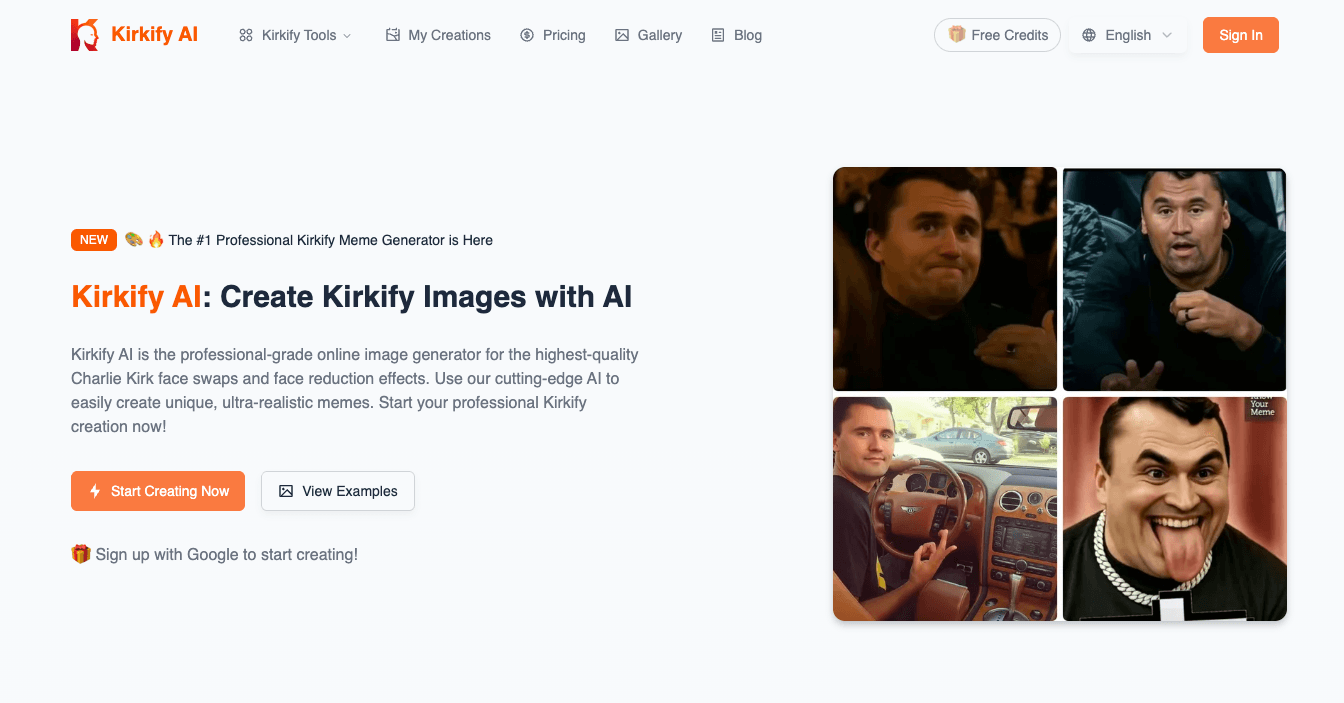Click the gift box icon in Free Credits
The width and height of the screenshot is (1344, 703).
click(x=957, y=35)
